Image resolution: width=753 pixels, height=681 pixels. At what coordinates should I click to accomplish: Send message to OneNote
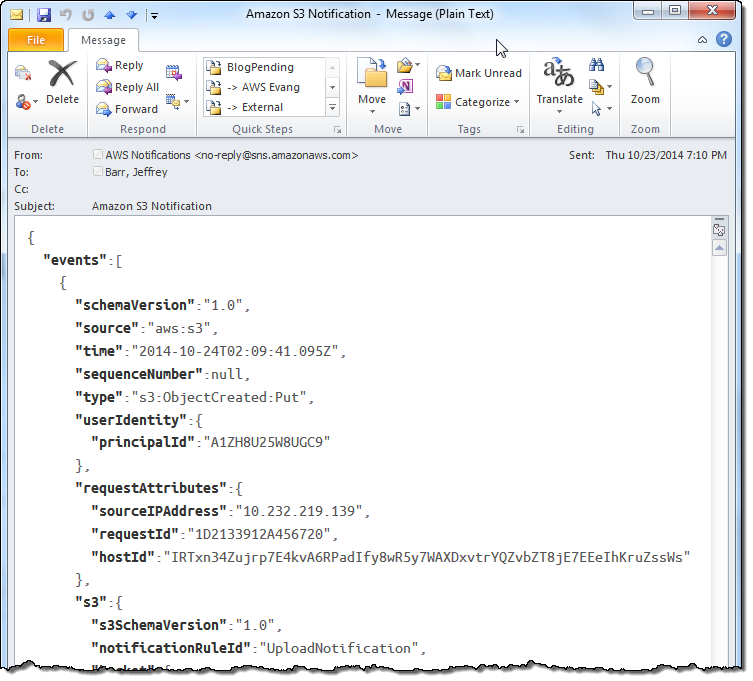click(407, 87)
